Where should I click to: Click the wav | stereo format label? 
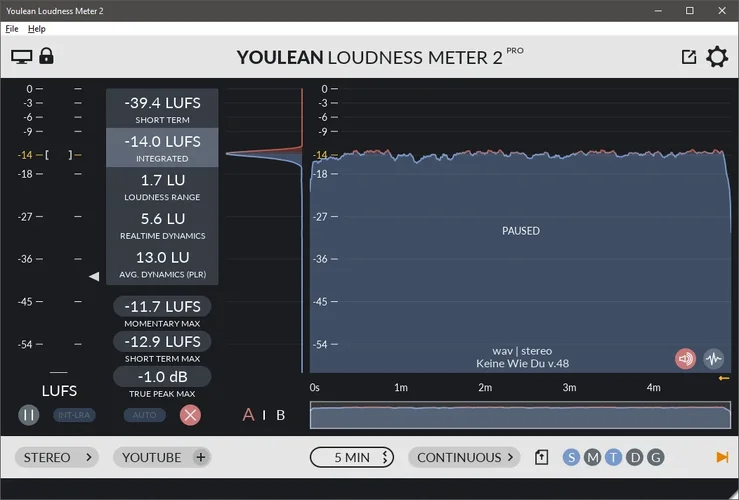(522, 351)
